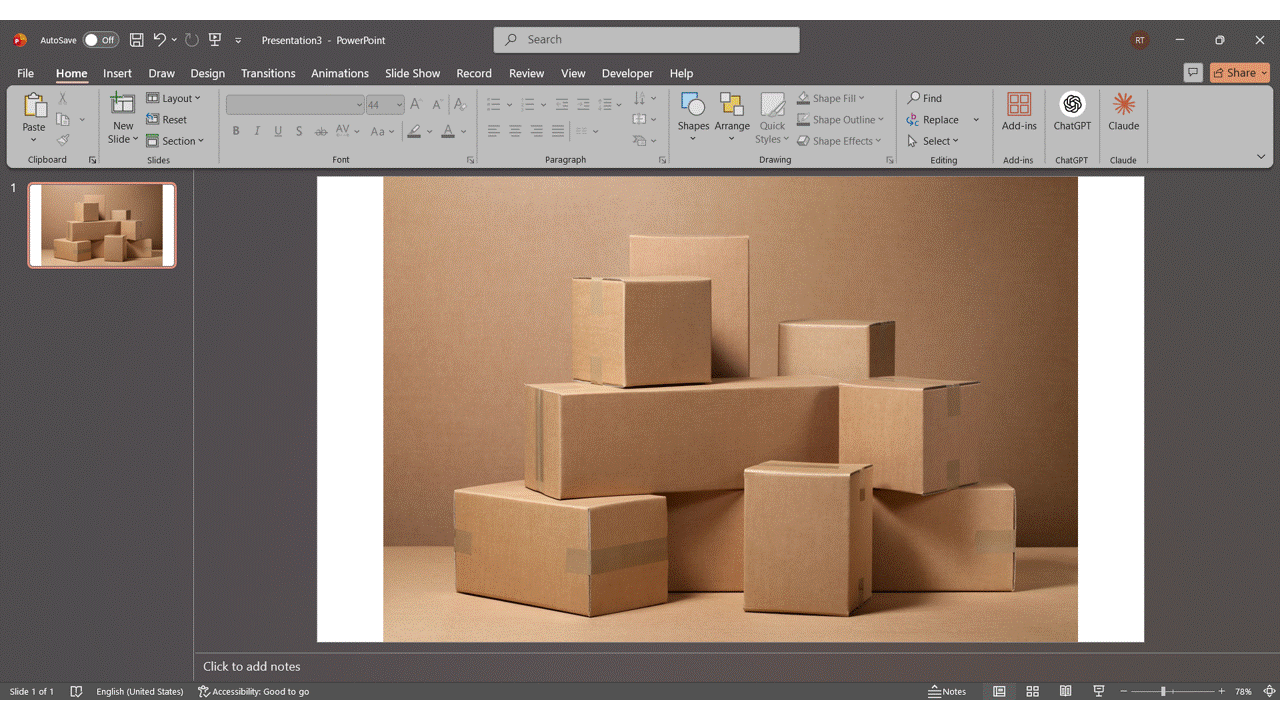Click the Redo icon
1280x720 pixels.
point(192,40)
